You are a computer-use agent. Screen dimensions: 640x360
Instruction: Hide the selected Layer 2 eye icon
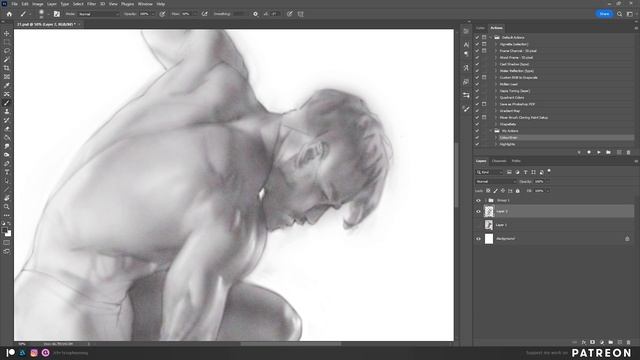pyautogui.click(x=478, y=211)
